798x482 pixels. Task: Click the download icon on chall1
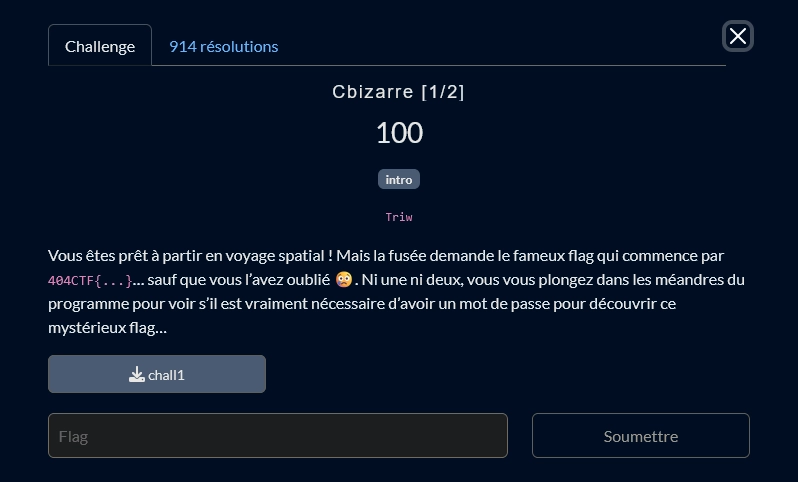pyautogui.click(x=137, y=375)
